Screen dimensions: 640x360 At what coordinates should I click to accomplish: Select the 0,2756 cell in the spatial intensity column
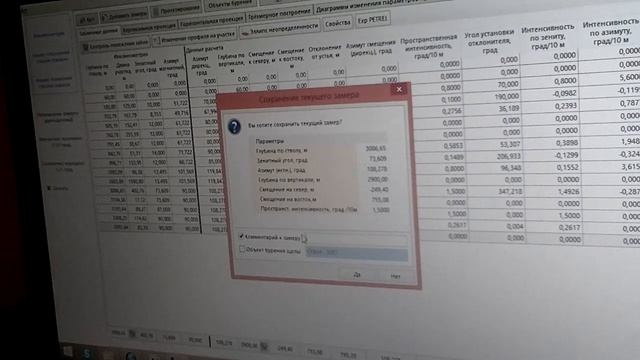(451, 111)
